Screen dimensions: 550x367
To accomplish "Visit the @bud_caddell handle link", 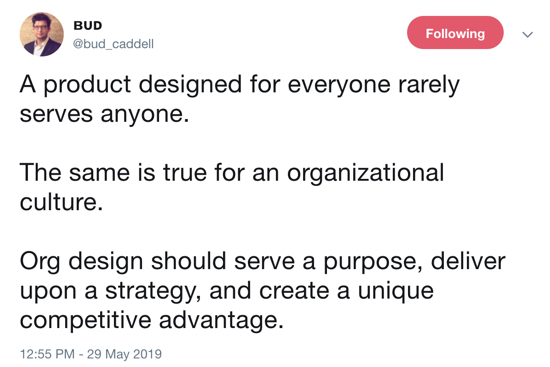I will (113, 44).
